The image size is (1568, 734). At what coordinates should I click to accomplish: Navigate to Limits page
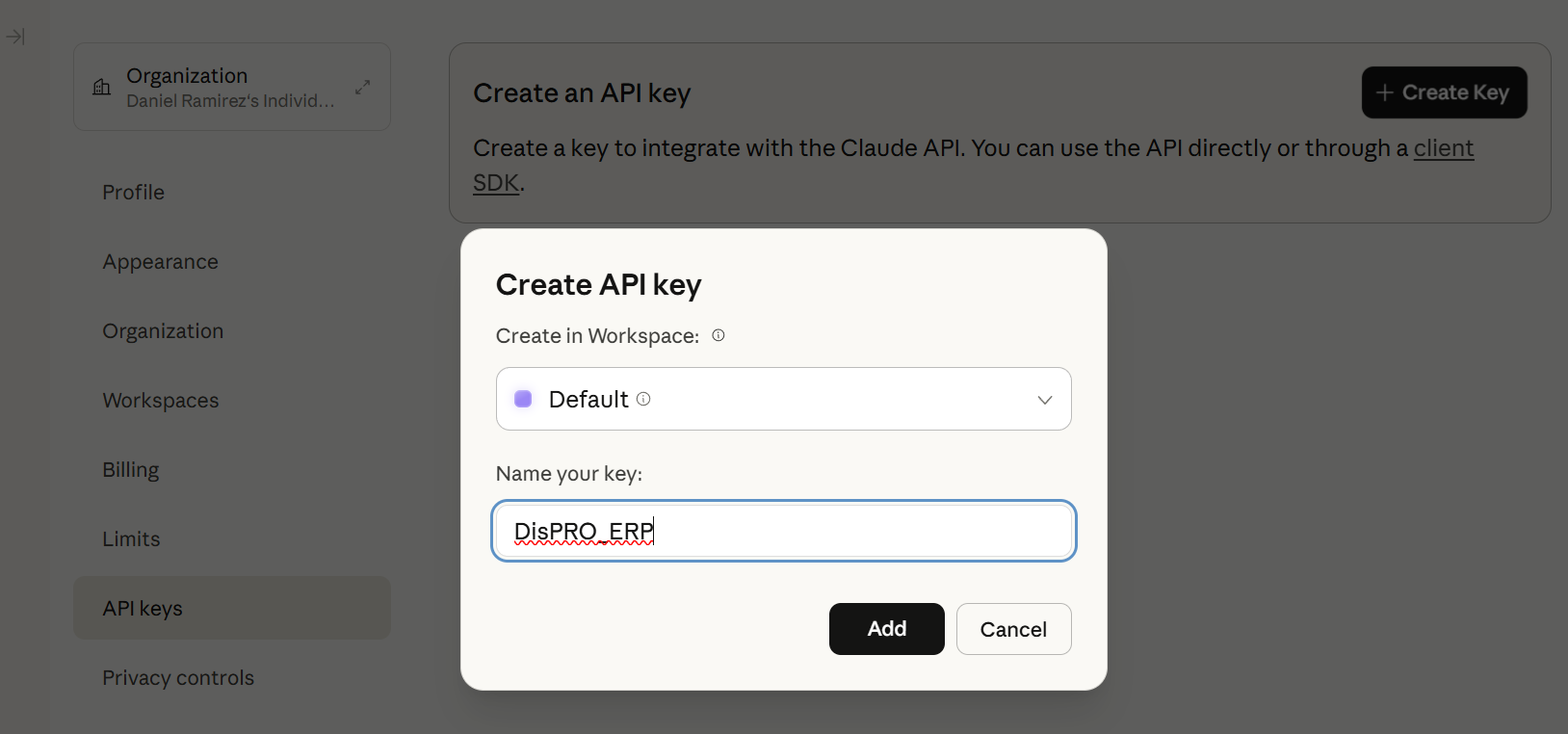point(131,539)
